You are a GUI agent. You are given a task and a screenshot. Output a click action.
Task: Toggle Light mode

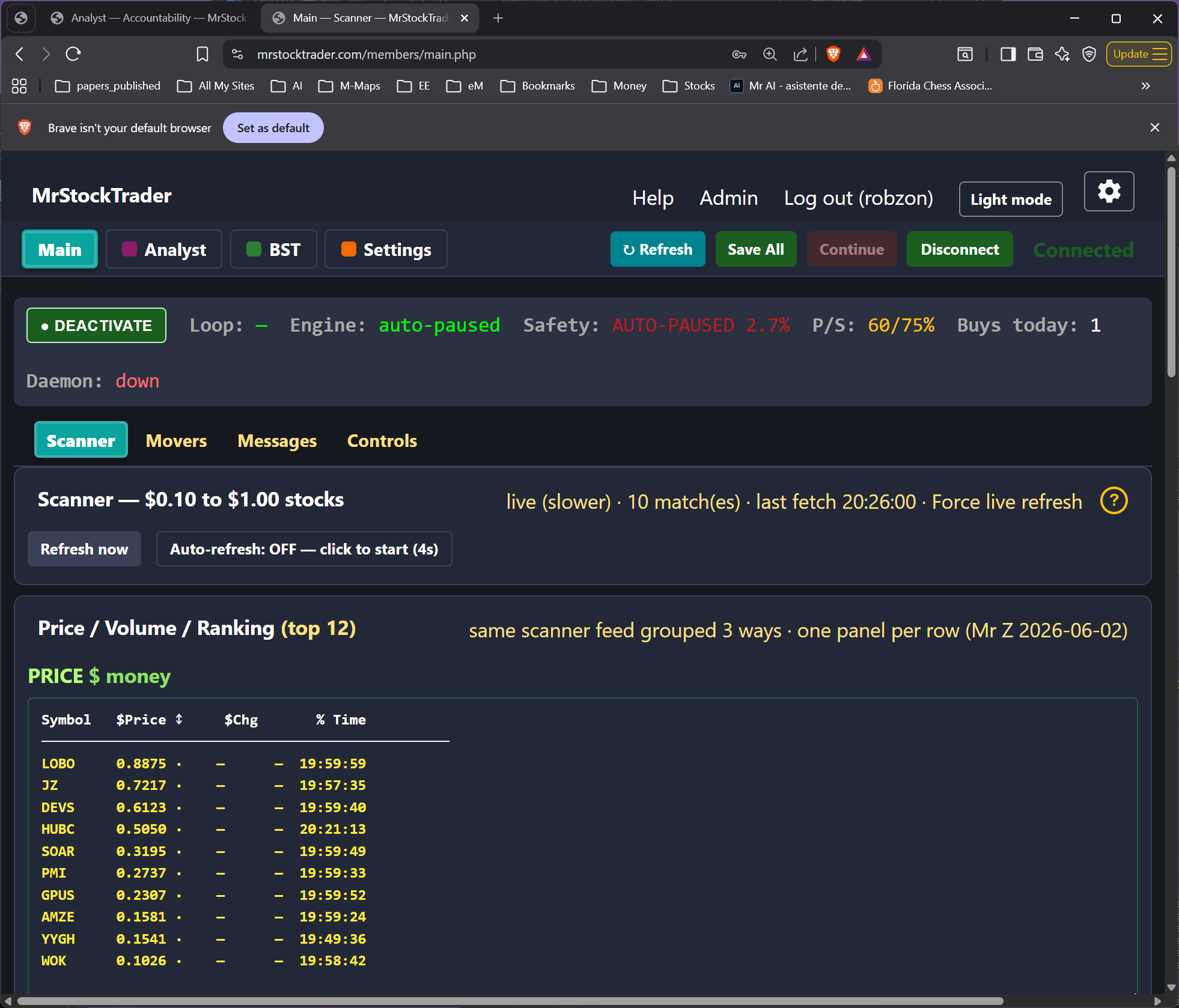1011,199
